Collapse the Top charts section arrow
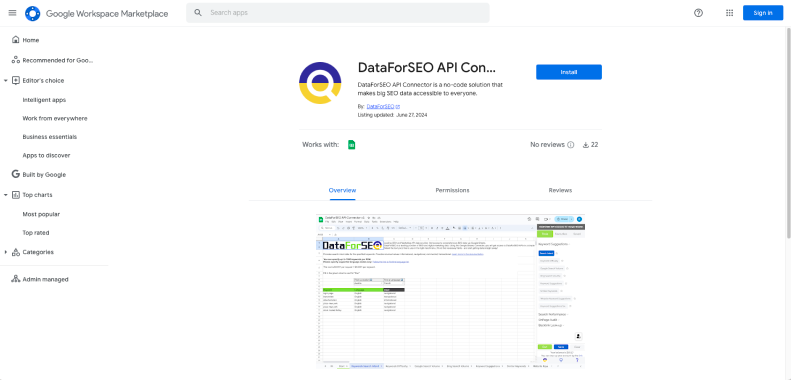 [6, 195]
